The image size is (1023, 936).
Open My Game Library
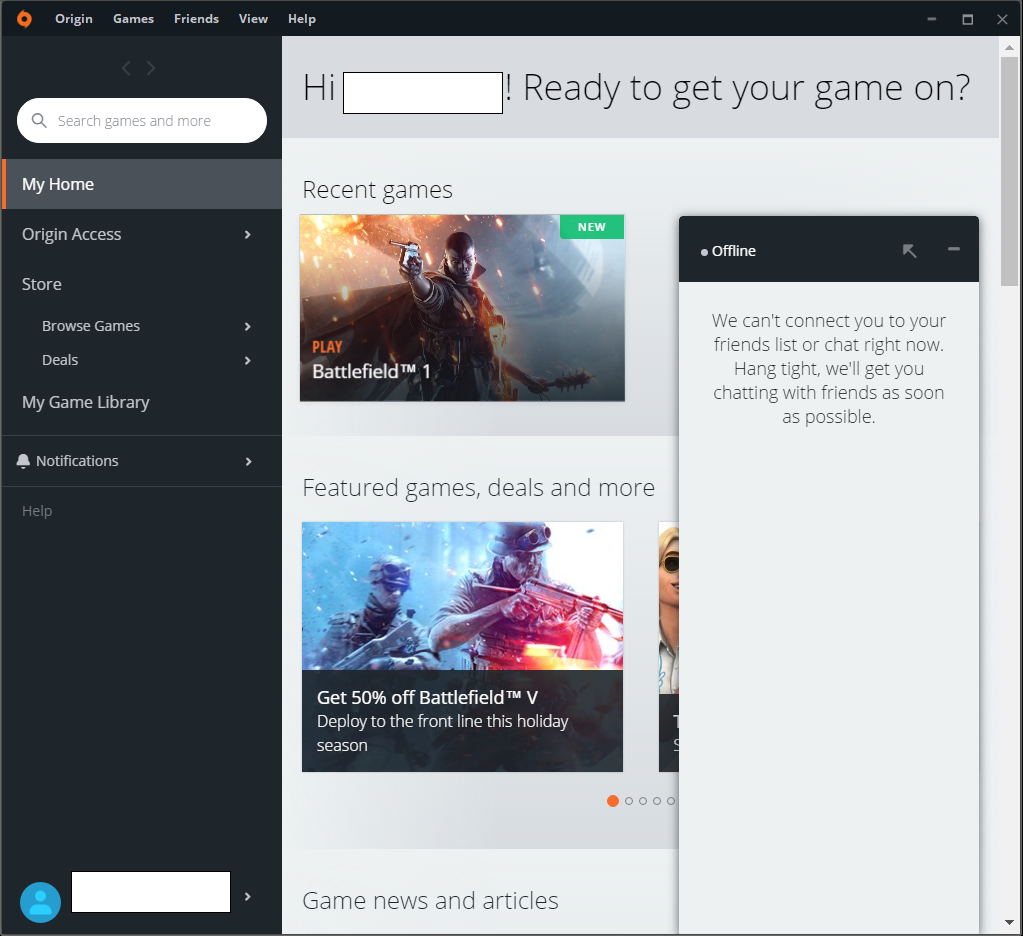pos(85,402)
